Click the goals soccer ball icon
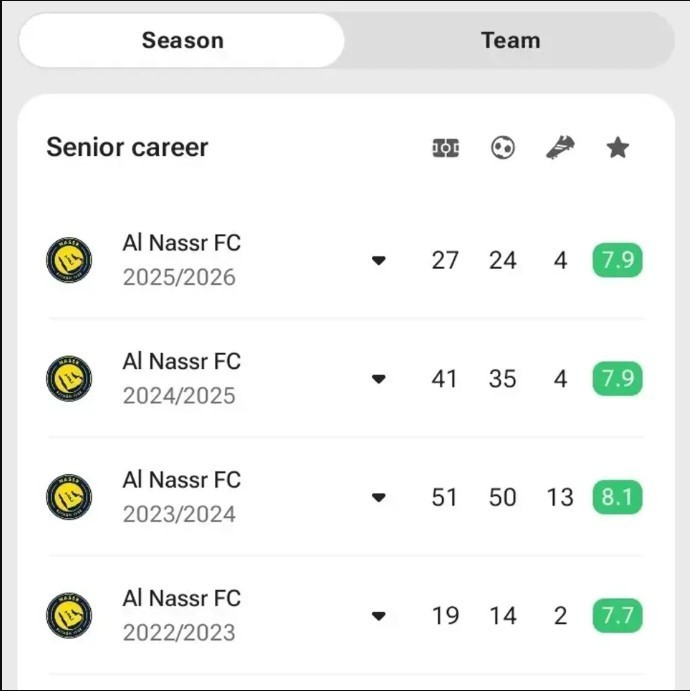The height and width of the screenshot is (691, 690). 503,148
